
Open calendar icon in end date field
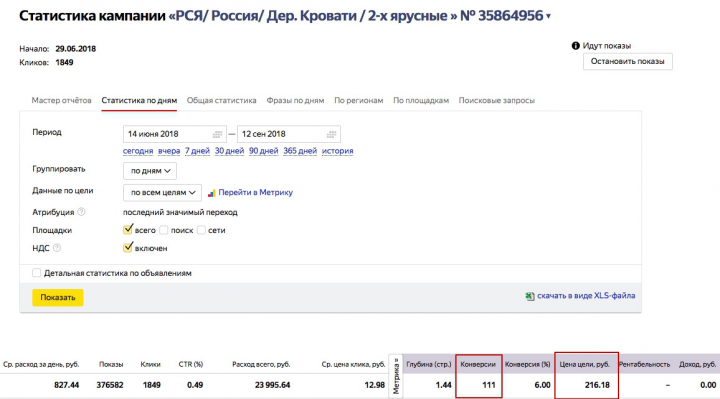(331, 134)
